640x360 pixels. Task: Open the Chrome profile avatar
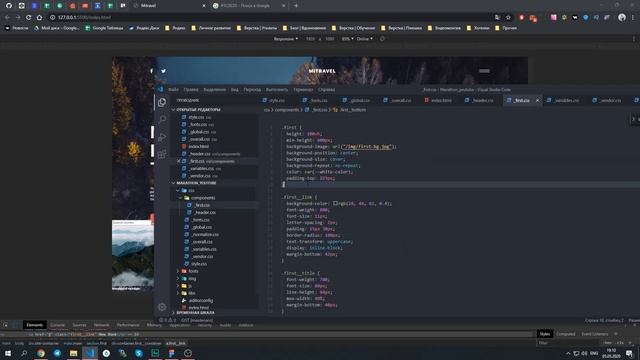pos(622,18)
